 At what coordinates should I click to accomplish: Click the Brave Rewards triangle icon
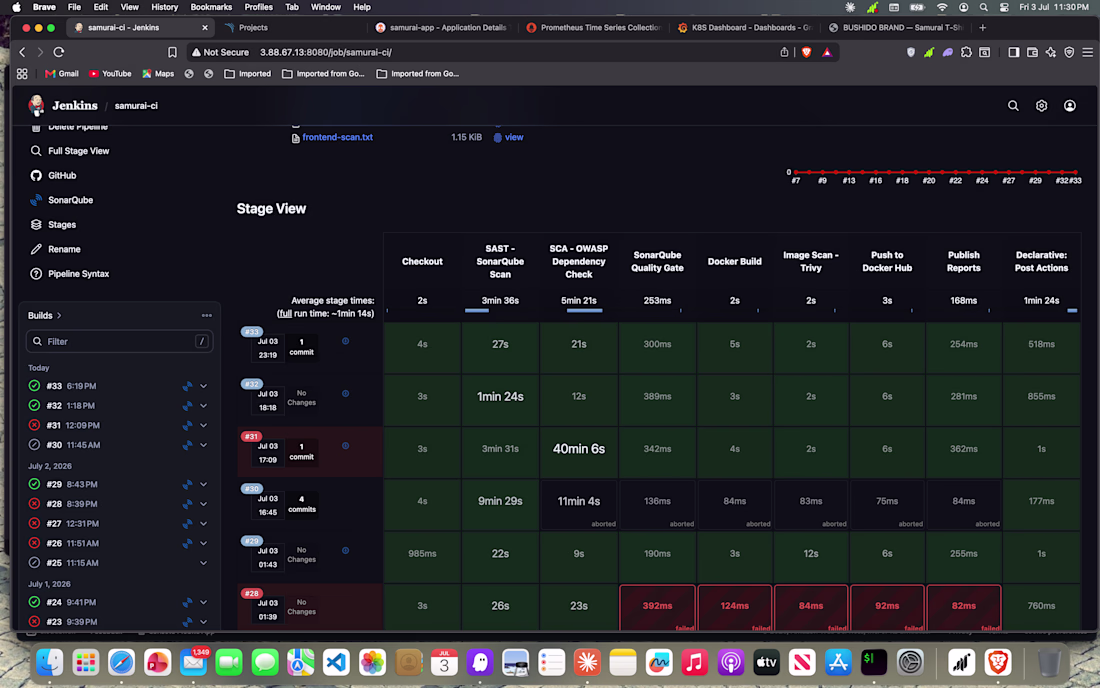[827, 52]
